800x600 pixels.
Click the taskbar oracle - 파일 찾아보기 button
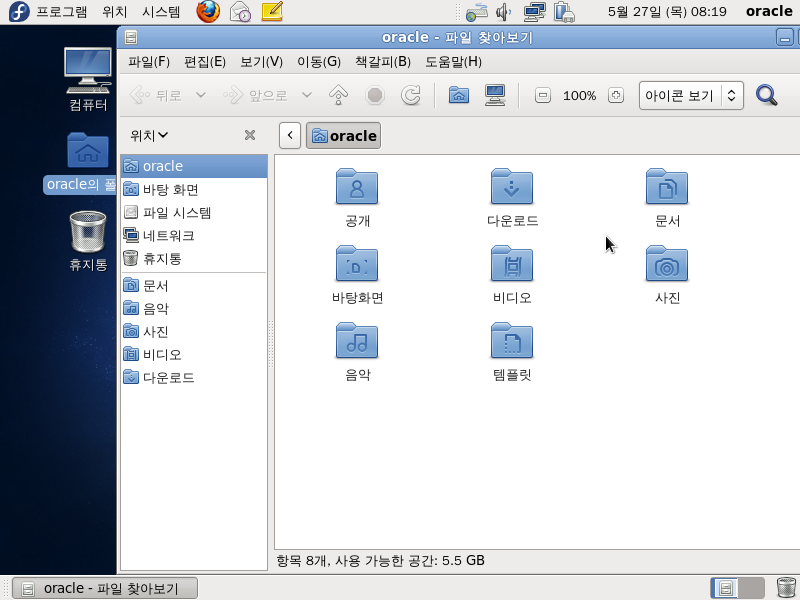tap(105, 588)
